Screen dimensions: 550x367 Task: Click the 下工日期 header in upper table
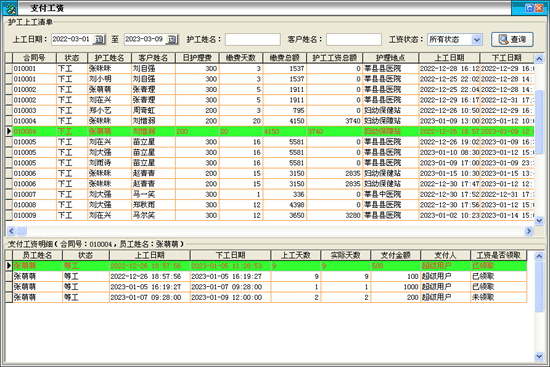pos(507,58)
